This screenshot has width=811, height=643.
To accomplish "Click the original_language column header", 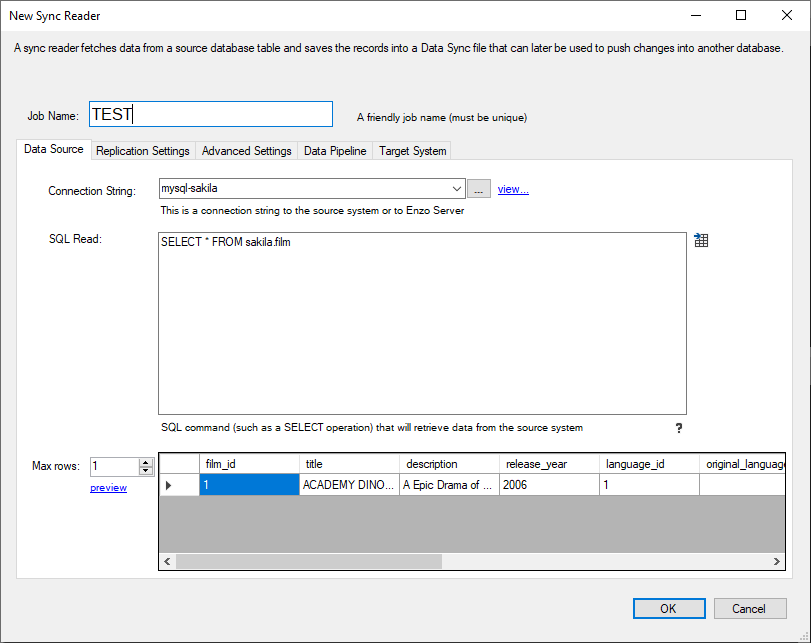I will click(x=742, y=464).
